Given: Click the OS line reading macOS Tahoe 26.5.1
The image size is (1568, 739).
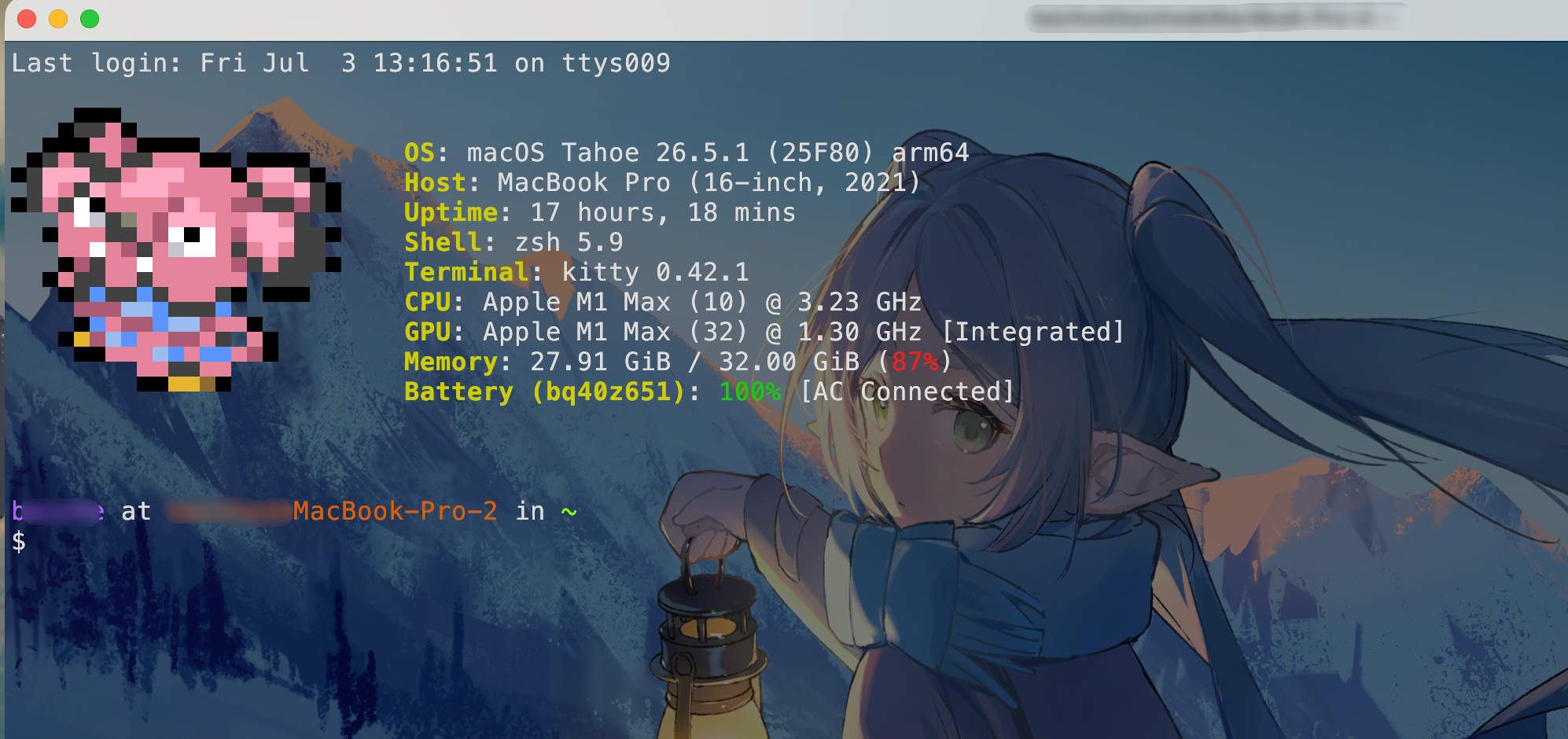Looking at the screenshot, I should [686, 153].
